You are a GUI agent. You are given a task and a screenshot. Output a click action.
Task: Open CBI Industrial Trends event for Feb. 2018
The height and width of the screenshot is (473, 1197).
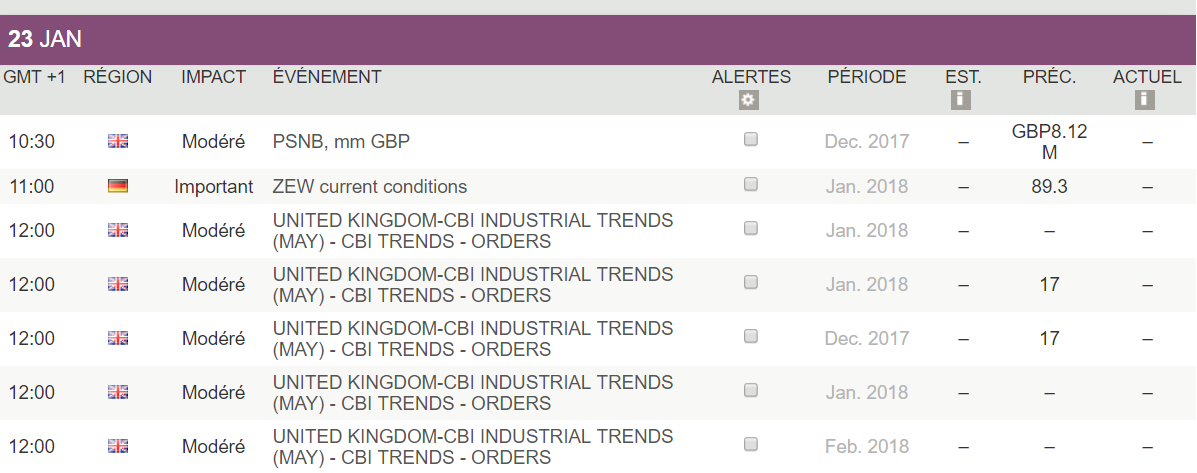pyautogui.click(x=473, y=447)
